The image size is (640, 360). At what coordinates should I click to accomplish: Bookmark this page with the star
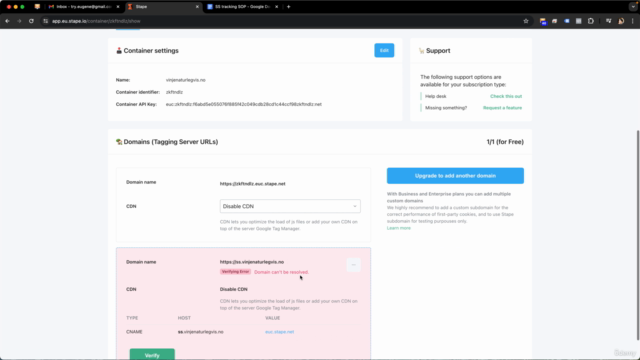coord(526,21)
